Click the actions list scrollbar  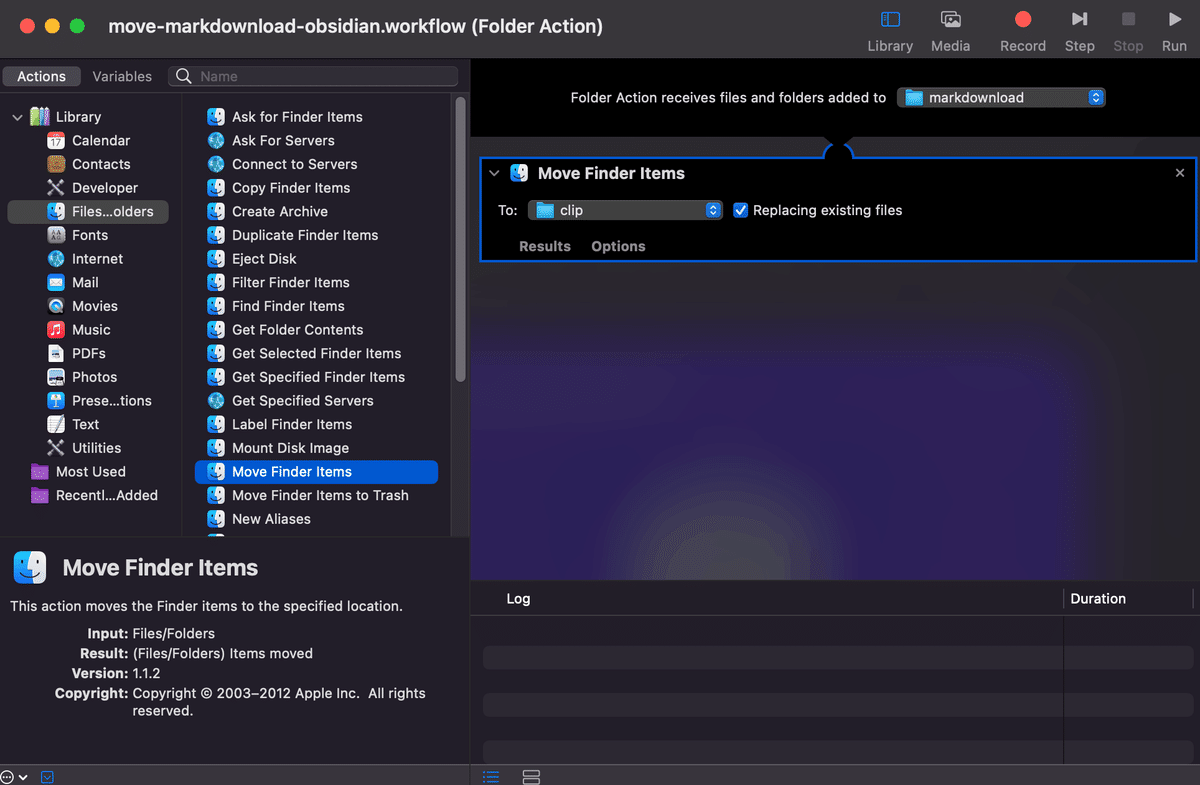click(460, 238)
